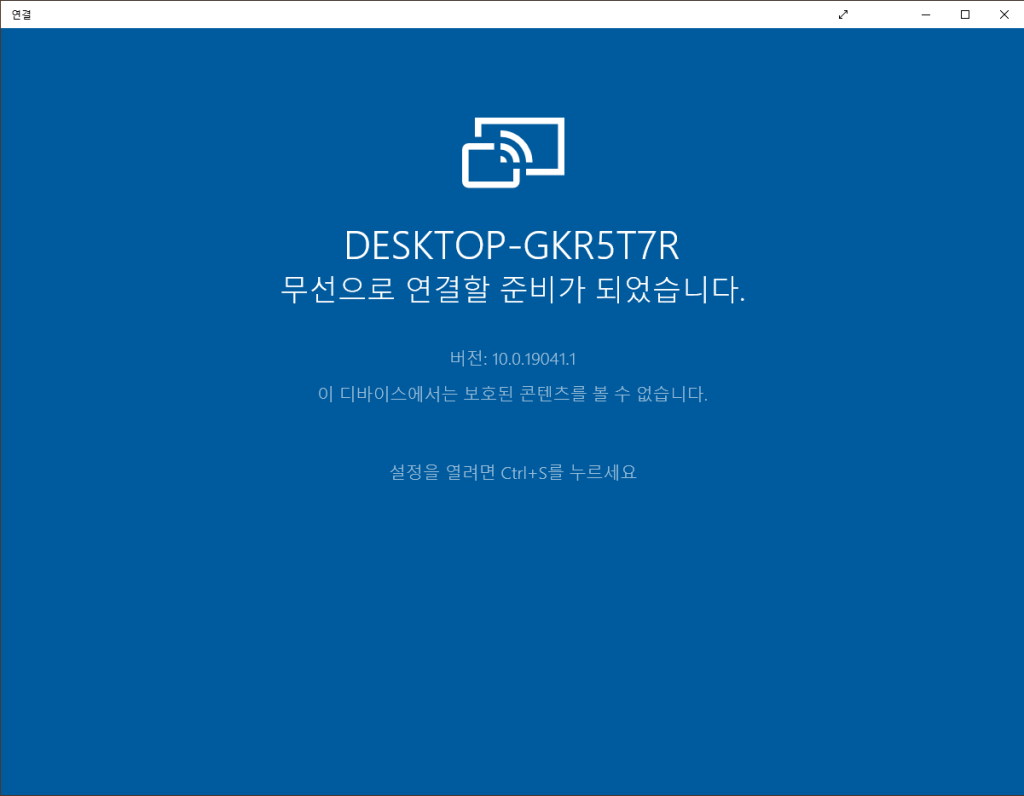Maximize the 연결 window
The height and width of the screenshot is (796, 1024).
965,14
